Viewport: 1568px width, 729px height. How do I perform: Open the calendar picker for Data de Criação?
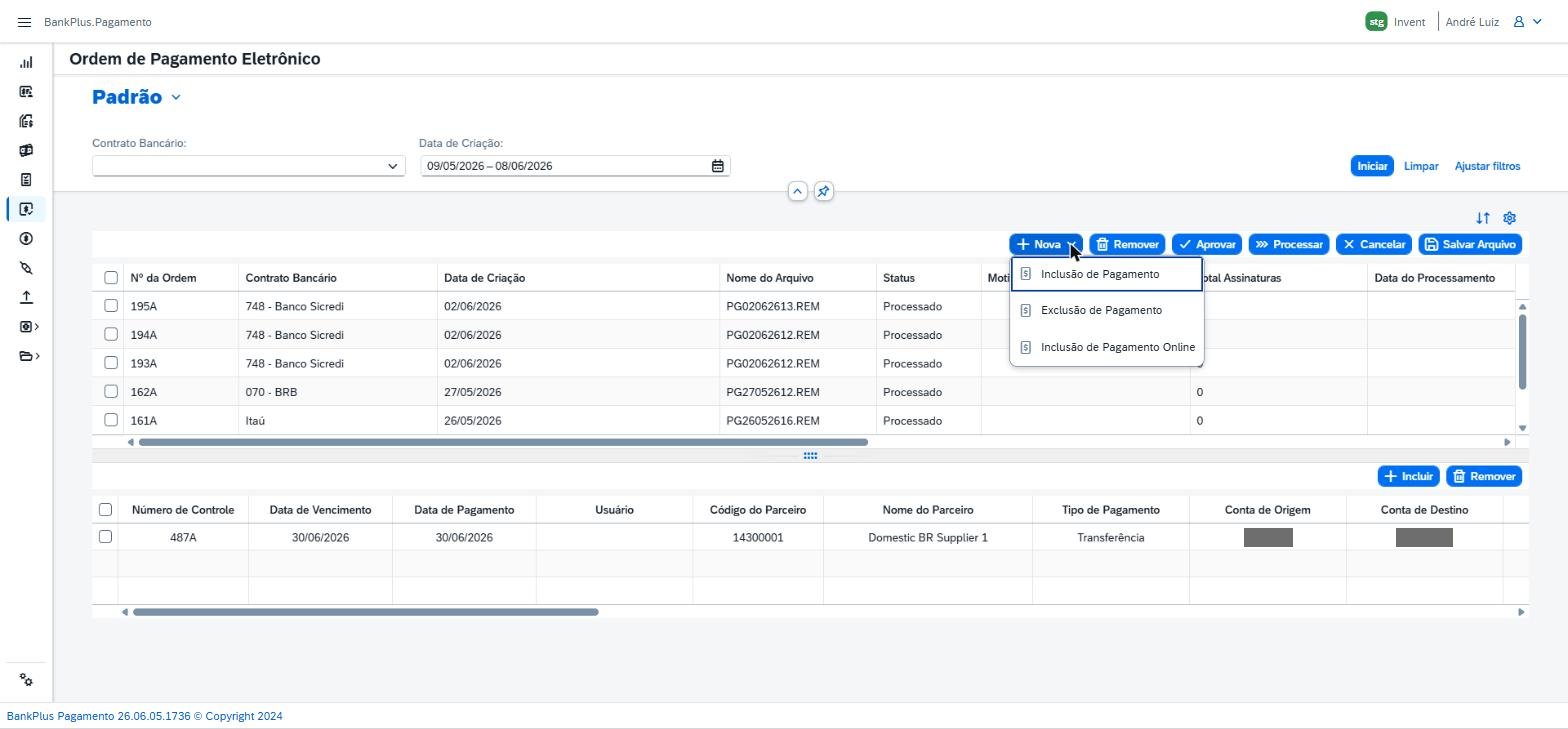(x=717, y=166)
